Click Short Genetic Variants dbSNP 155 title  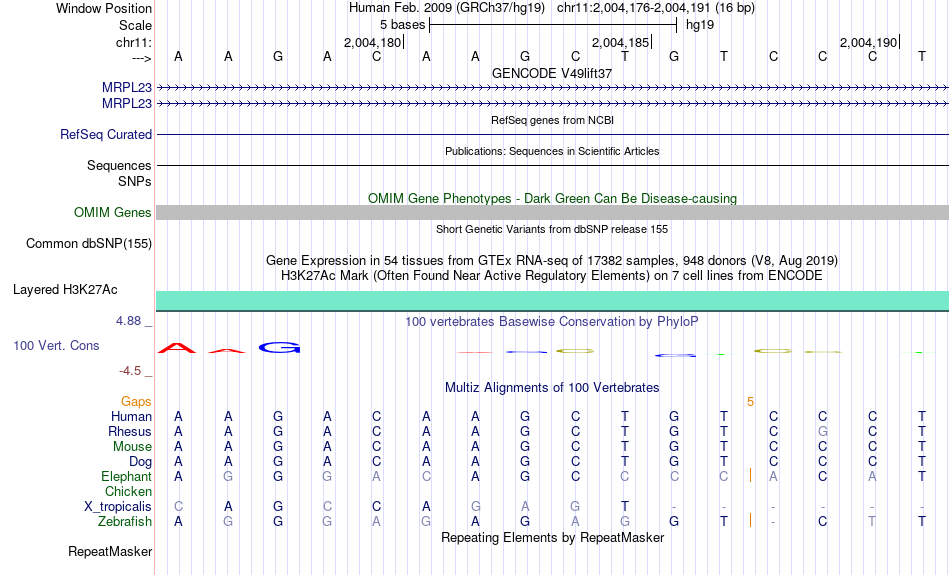552,229
